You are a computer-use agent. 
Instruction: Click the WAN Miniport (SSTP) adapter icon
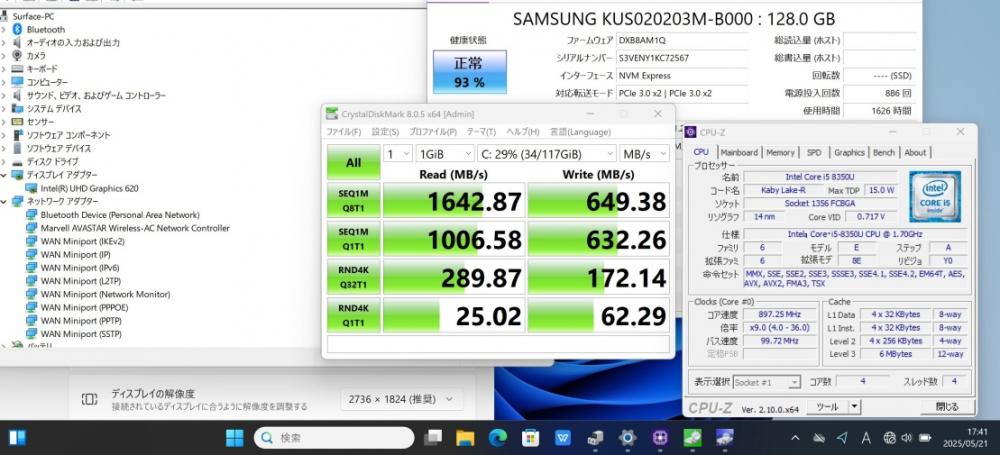coord(31,334)
